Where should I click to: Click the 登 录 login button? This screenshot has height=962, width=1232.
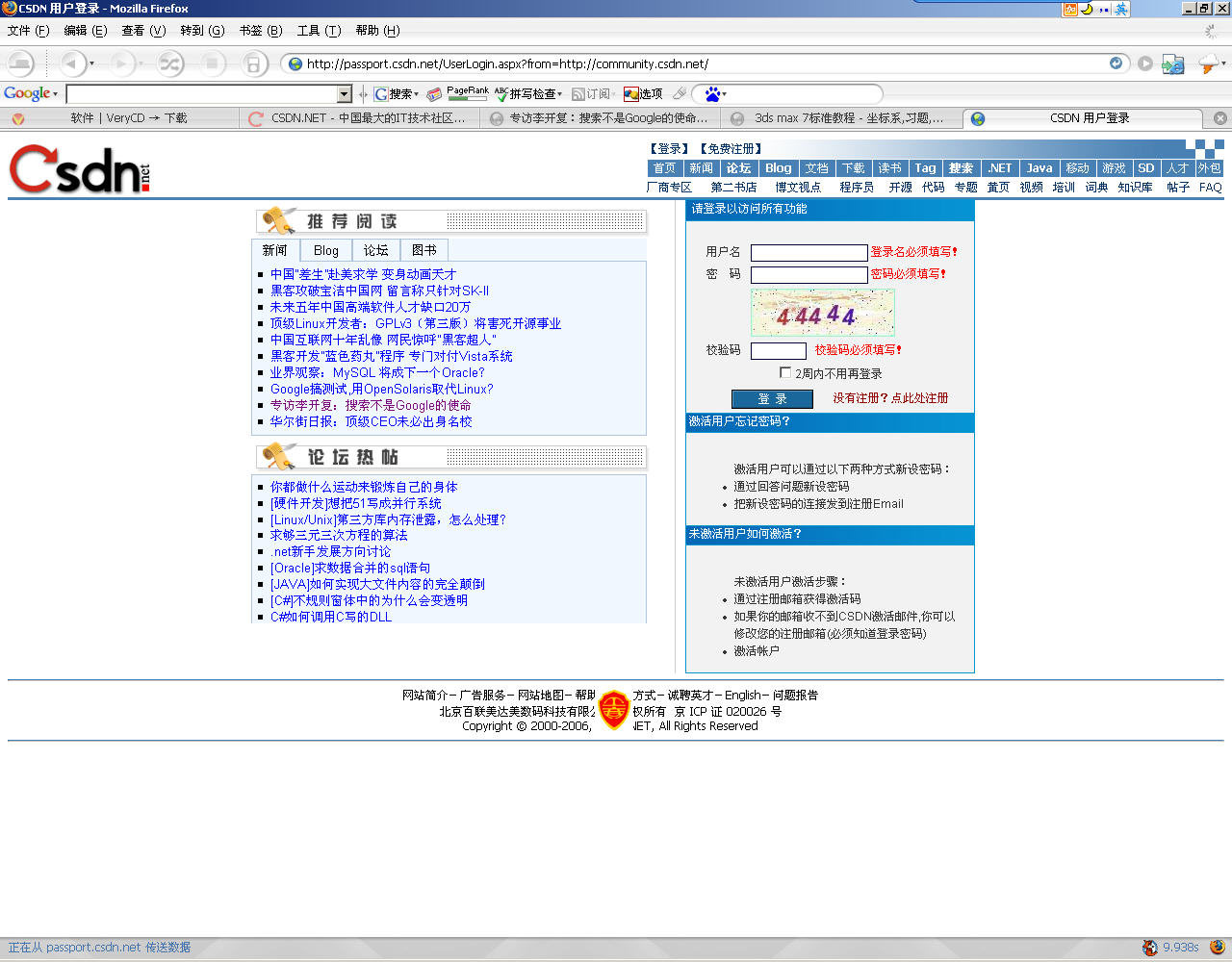pyautogui.click(x=772, y=398)
